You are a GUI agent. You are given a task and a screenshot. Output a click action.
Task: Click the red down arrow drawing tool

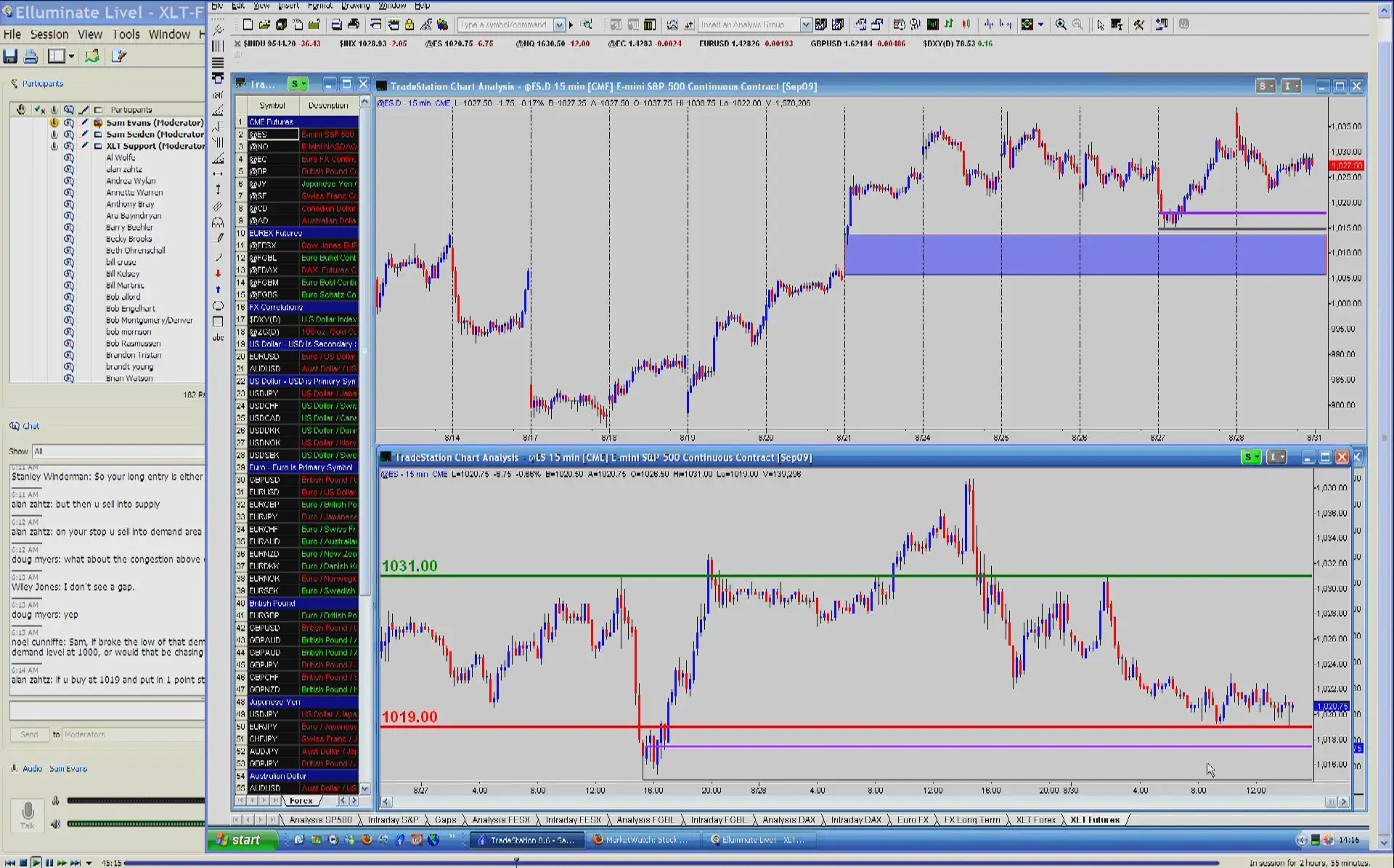point(218,274)
